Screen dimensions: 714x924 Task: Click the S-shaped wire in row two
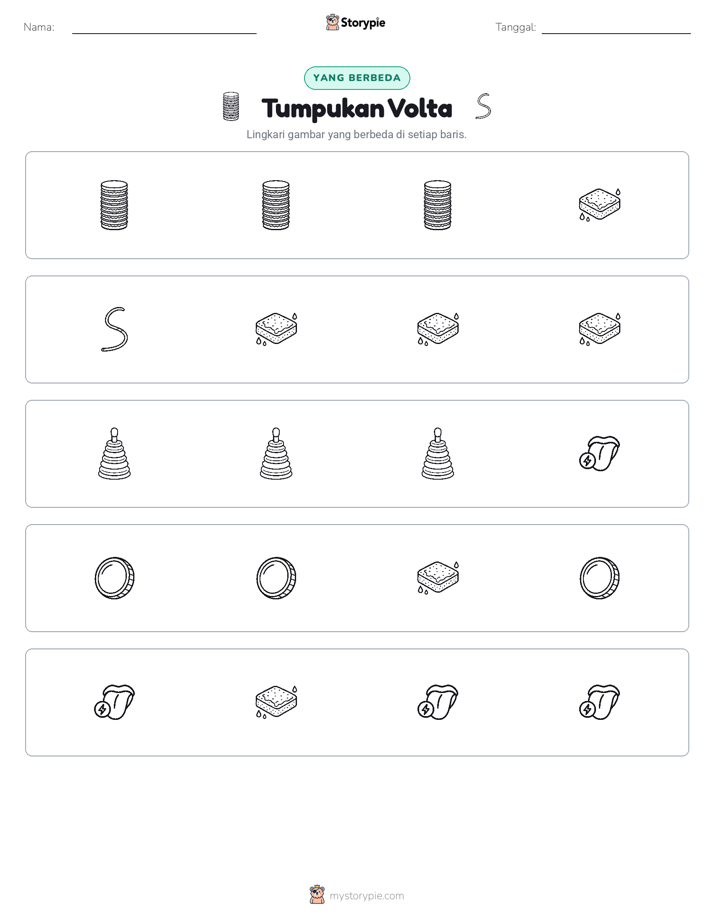(x=114, y=329)
